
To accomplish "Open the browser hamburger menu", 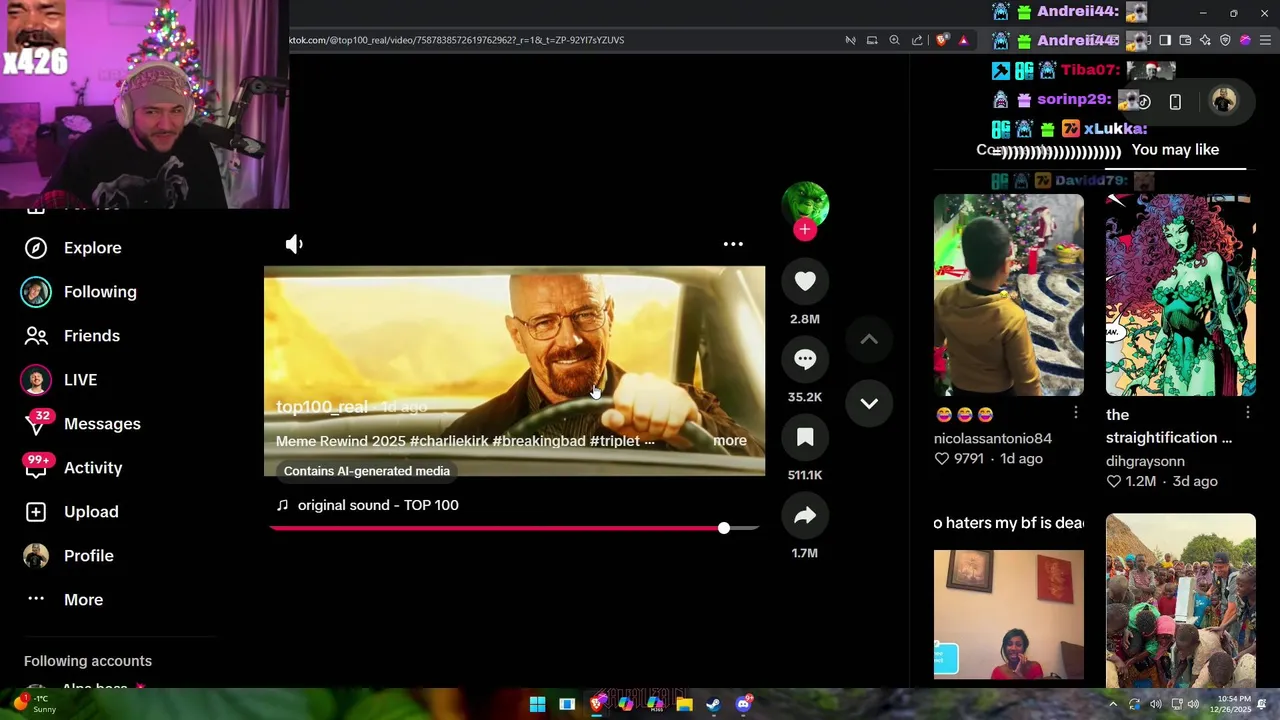I will 1265,40.
